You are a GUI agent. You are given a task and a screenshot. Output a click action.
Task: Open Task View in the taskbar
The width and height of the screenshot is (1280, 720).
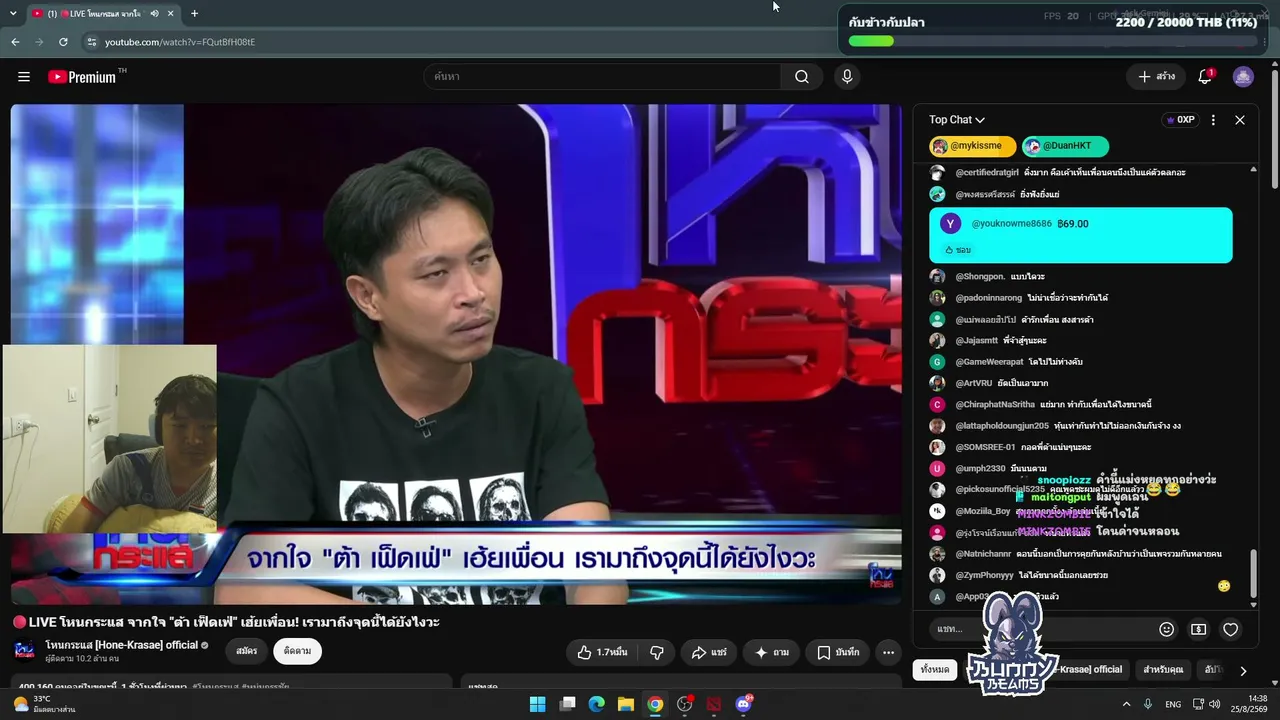[x=567, y=704]
